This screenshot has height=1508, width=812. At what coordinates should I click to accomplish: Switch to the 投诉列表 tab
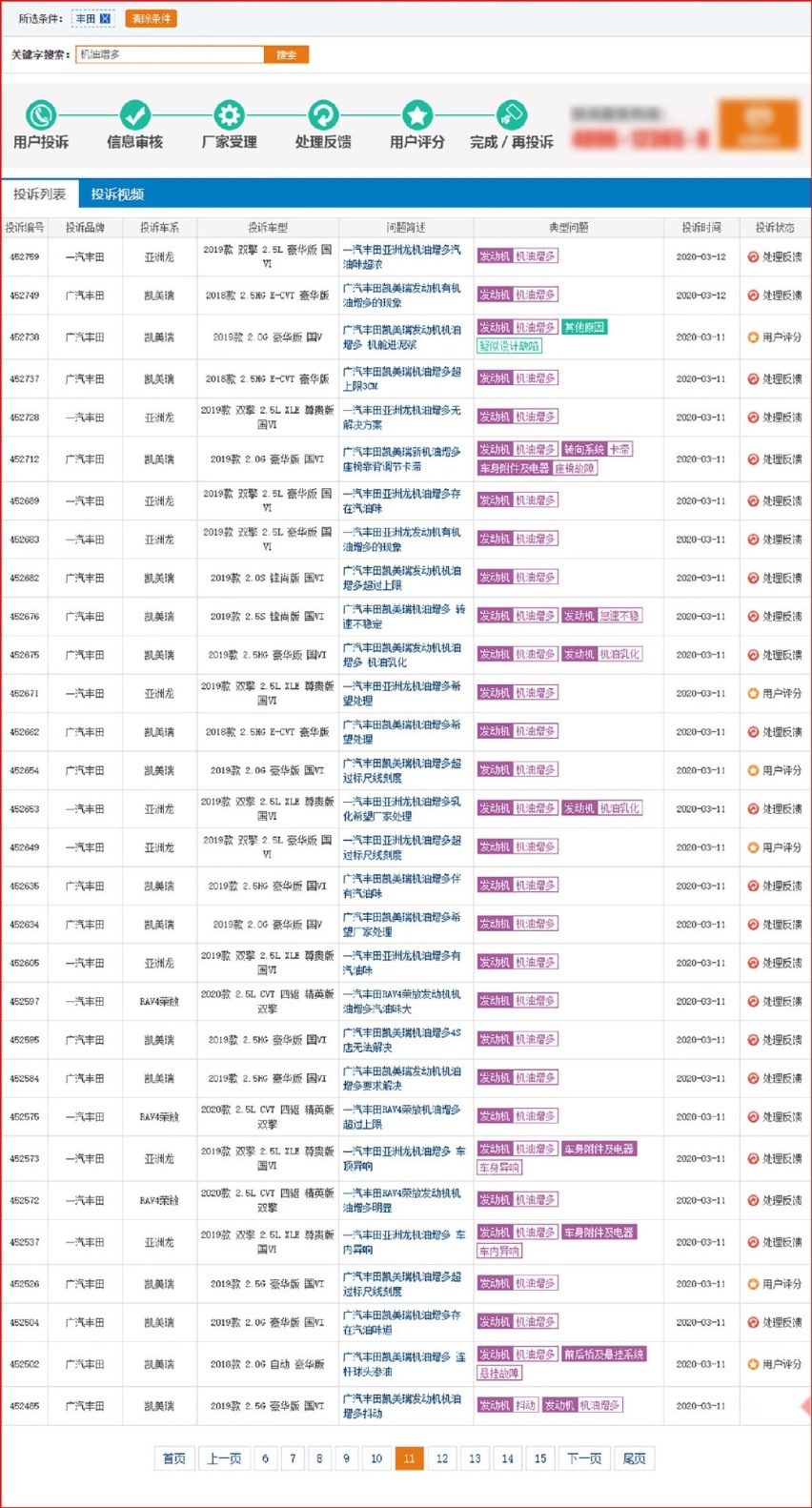[x=40, y=194]
